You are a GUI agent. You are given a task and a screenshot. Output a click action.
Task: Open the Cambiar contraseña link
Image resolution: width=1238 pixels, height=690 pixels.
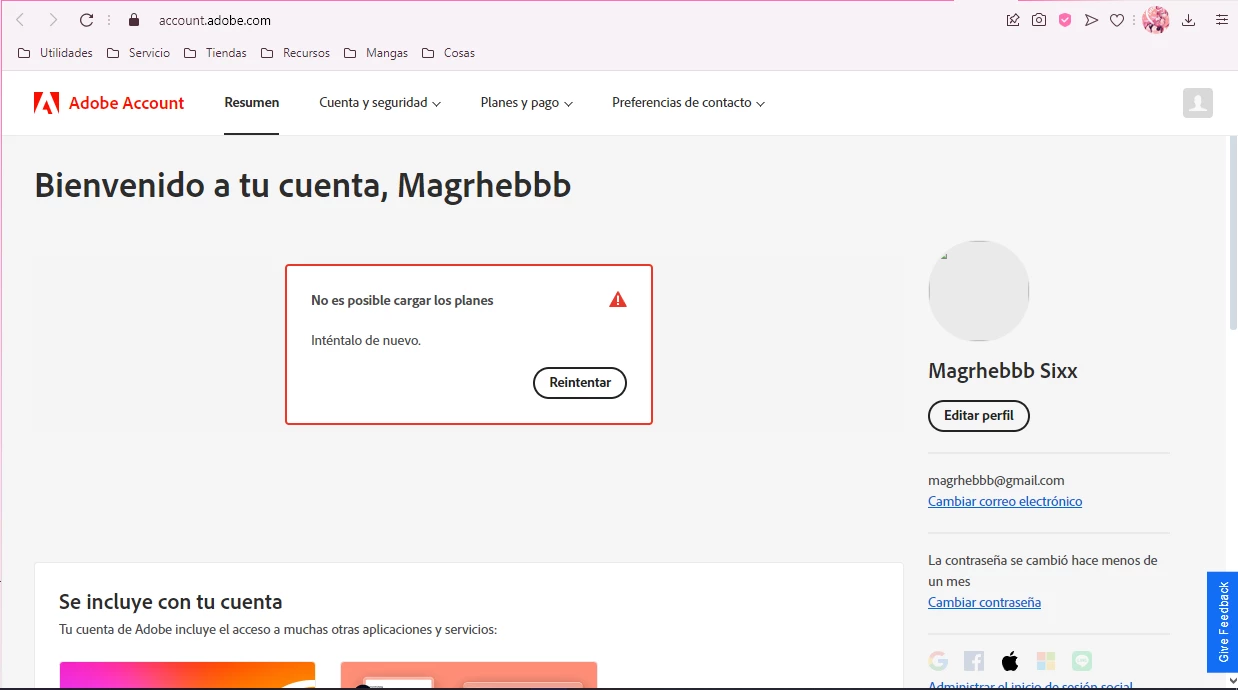(984, 603)
